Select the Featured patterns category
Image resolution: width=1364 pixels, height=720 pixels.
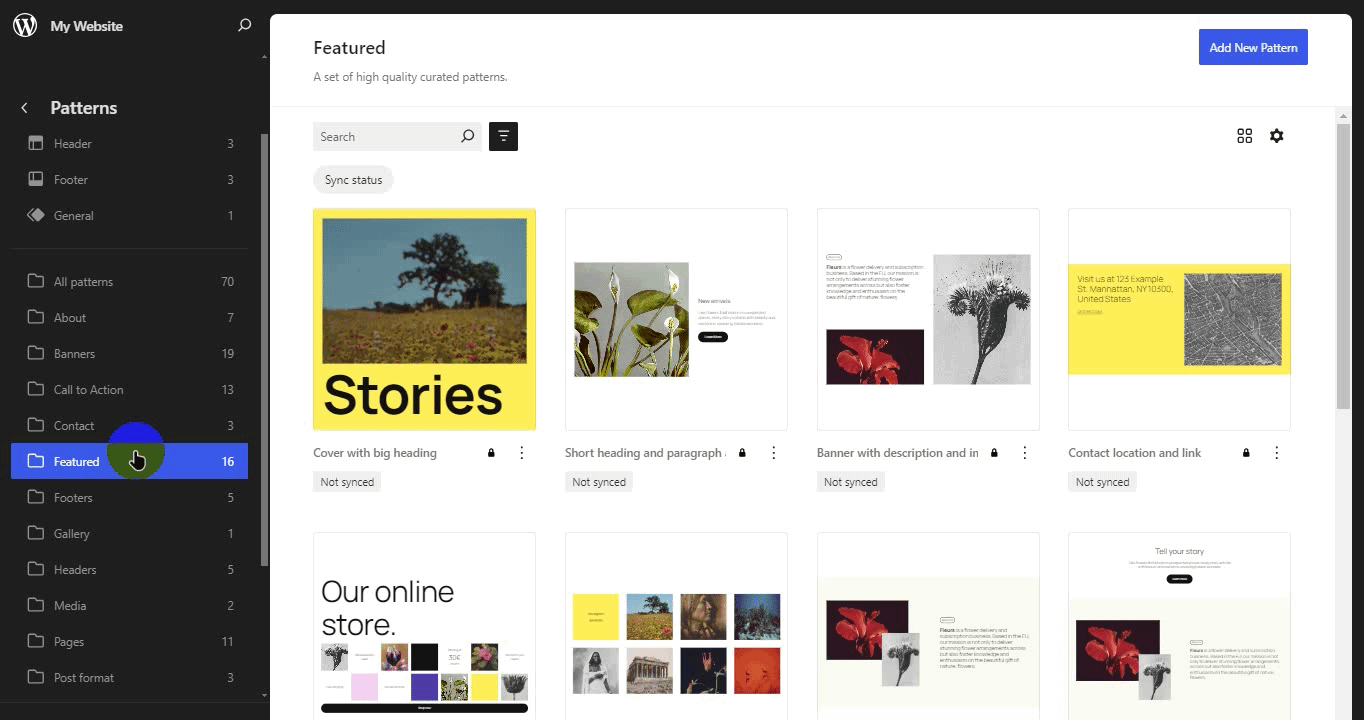pyautogui.click(x=130, y=461)
